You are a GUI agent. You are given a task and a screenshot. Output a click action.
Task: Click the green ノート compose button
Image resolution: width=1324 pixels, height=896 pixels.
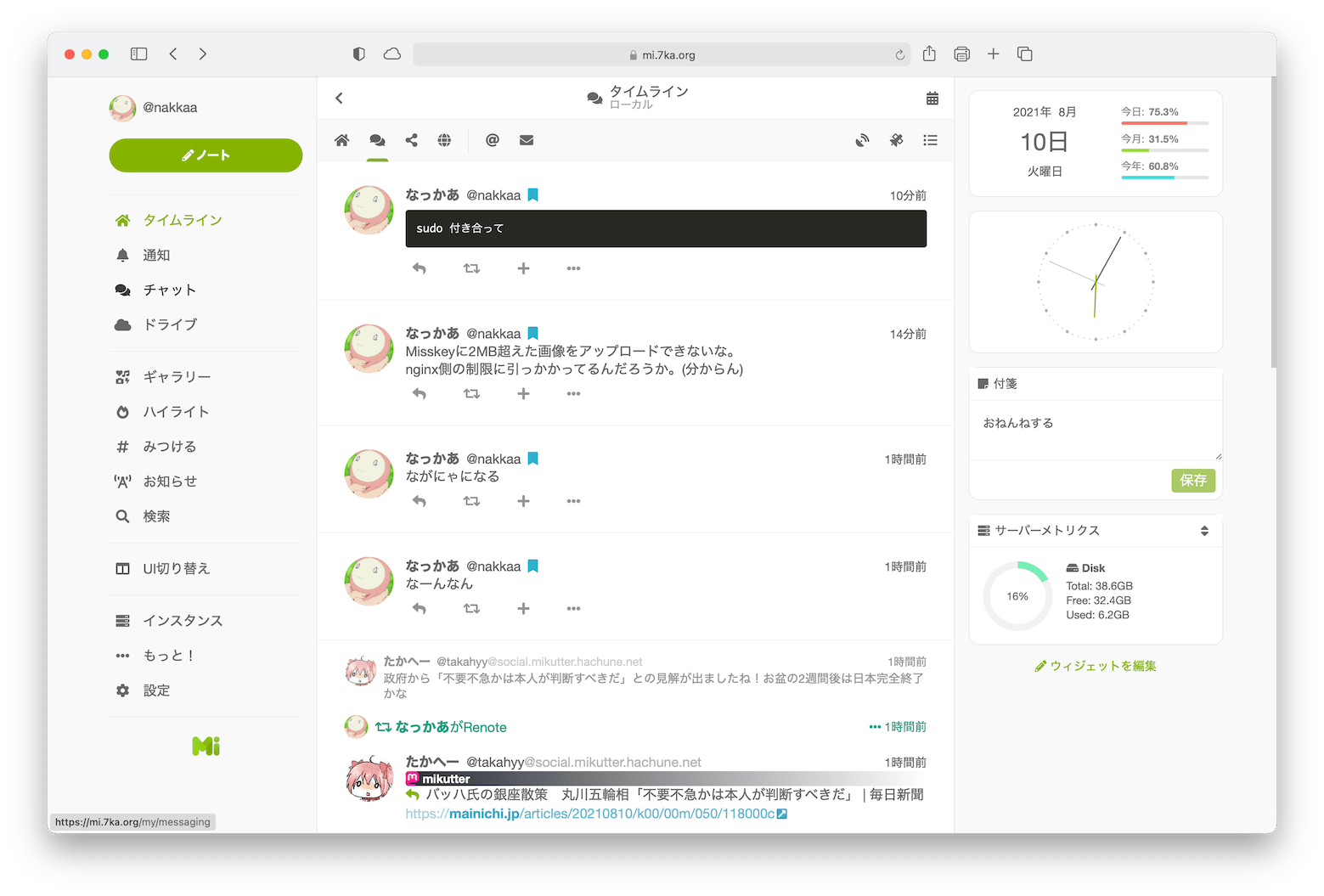tap(206, 155)
